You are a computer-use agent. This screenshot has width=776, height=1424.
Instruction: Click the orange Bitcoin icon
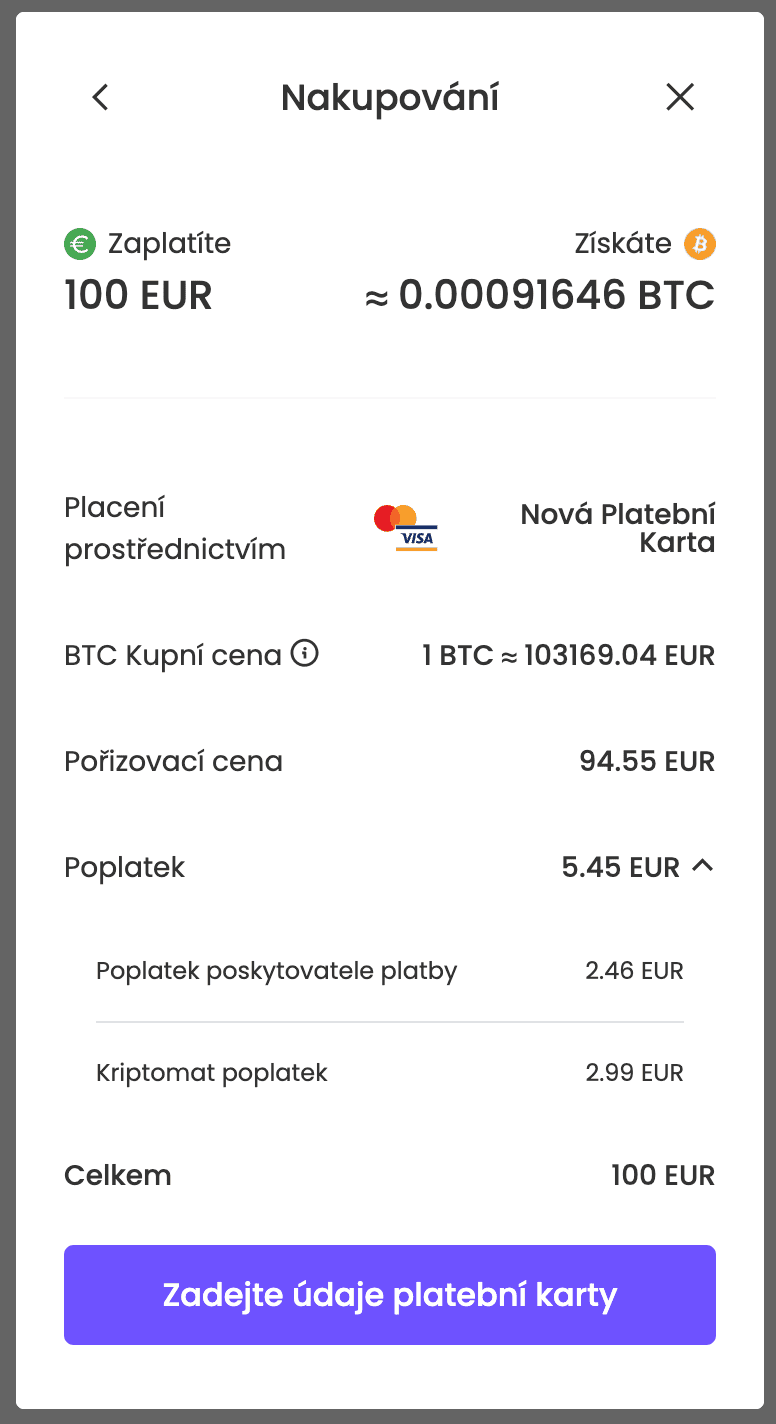tap(700, 243)
